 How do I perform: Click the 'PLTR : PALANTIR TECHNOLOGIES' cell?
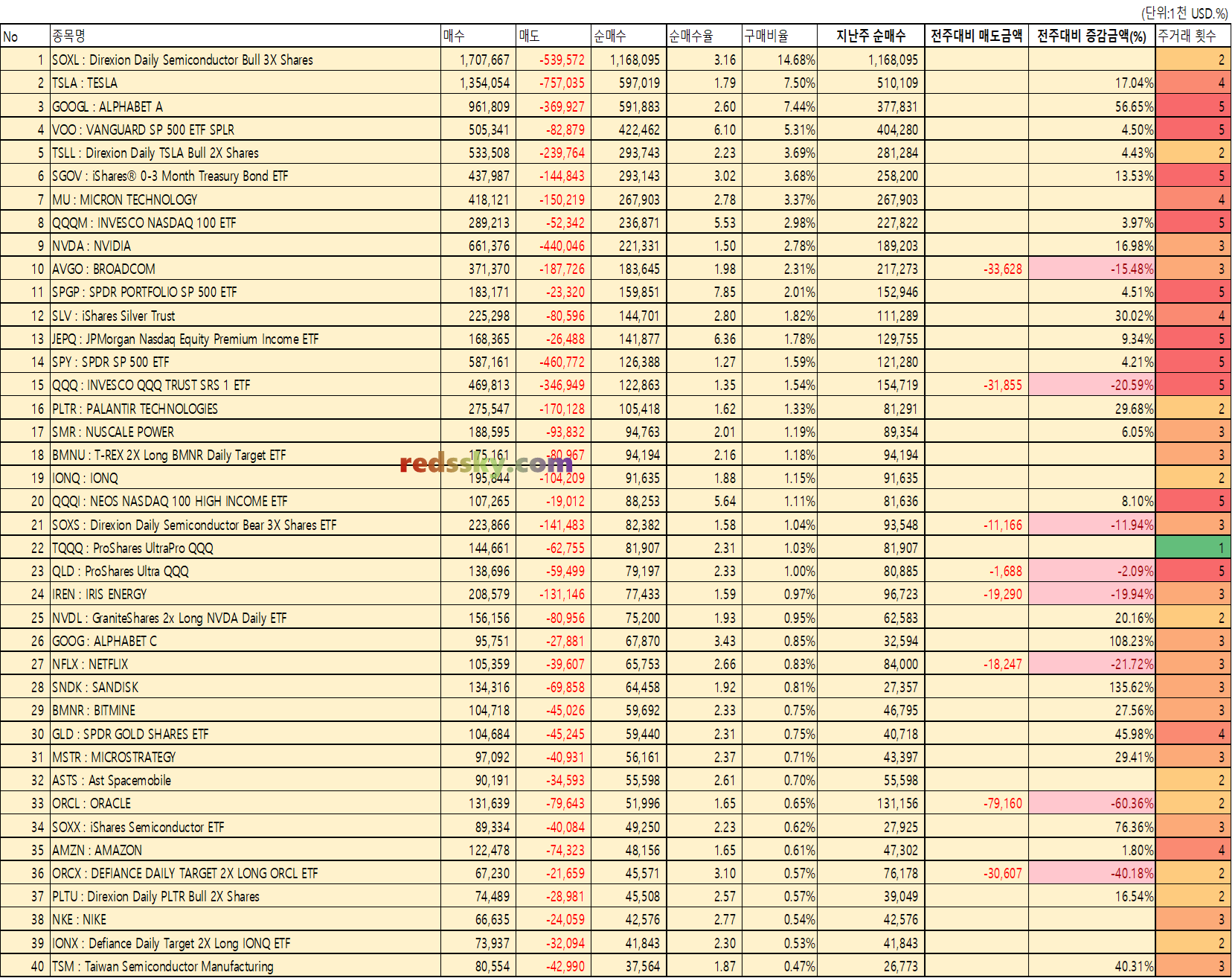tap(246, 409)
